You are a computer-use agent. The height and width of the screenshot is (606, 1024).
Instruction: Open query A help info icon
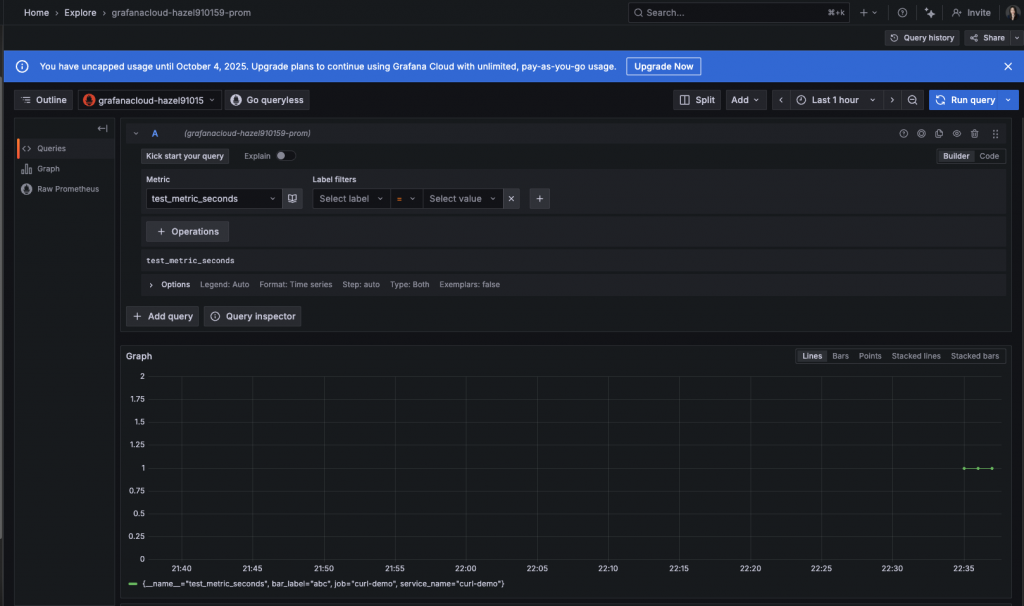coord(904,133)
